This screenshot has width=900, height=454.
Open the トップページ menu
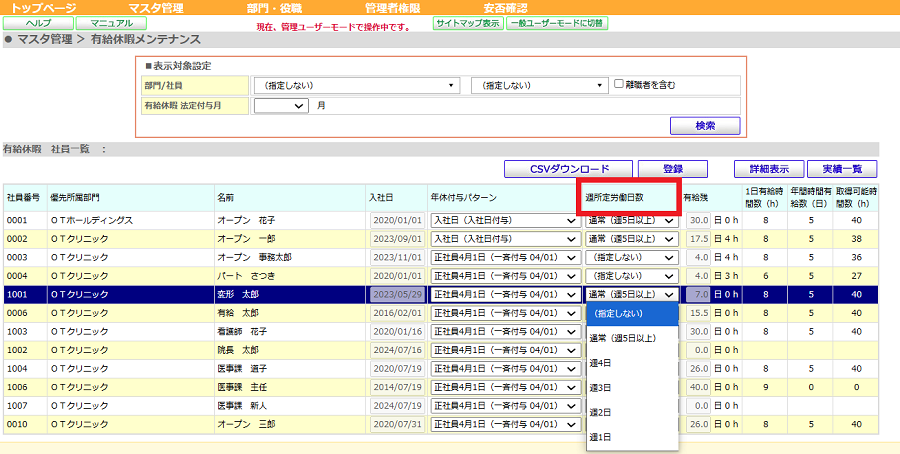[x=44, y=8]
